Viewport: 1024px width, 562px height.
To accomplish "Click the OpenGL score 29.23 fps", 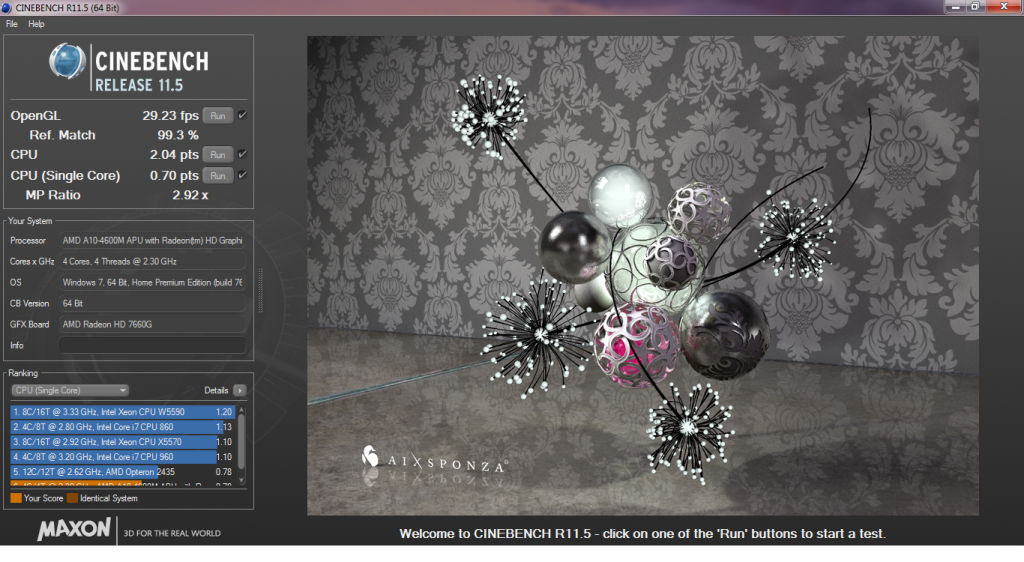I will (x=170, y=116).
